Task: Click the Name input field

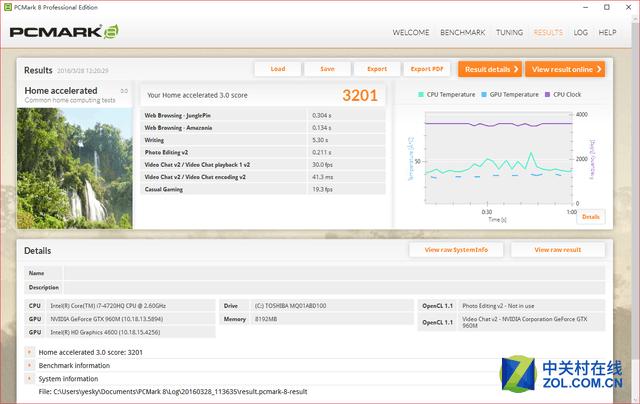Action: point(334,273)
